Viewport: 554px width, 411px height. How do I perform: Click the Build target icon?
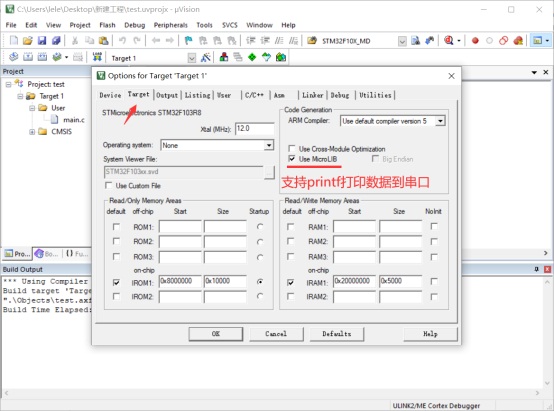click(28, 57)
